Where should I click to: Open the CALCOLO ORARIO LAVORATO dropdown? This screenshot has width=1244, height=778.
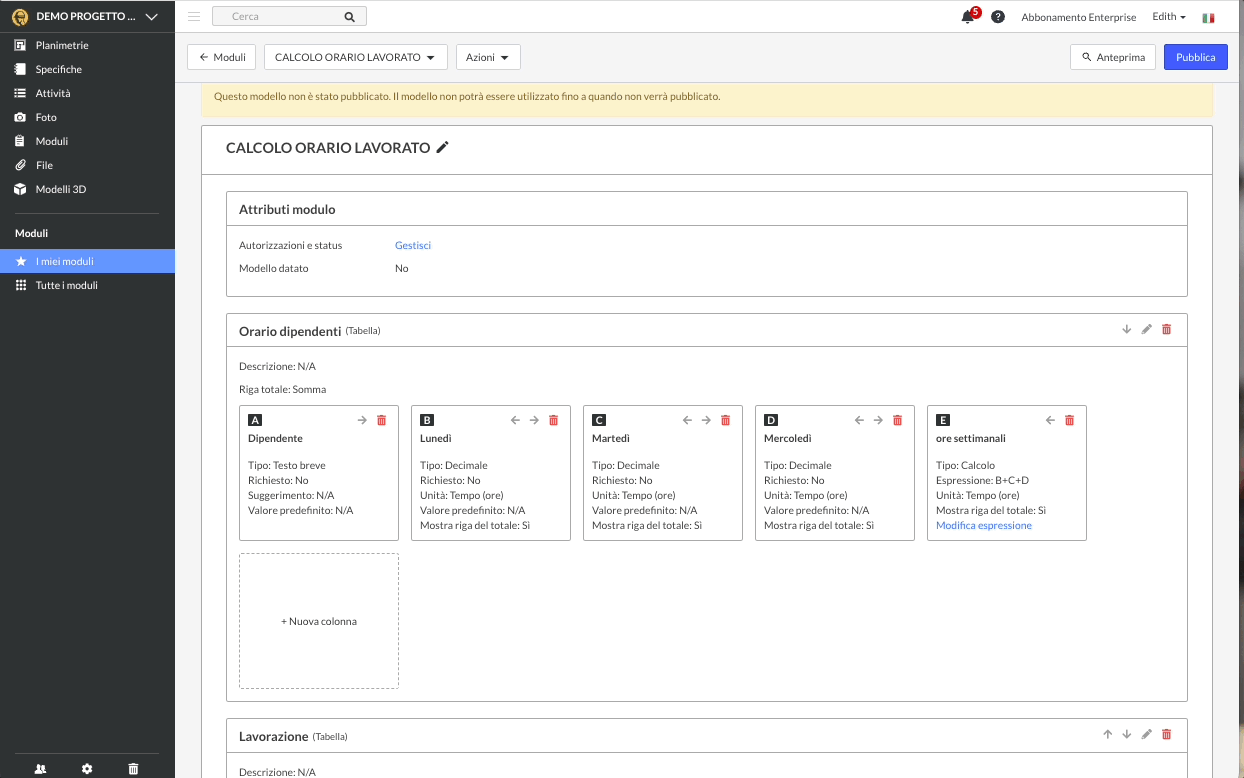(x=355, y=57)
